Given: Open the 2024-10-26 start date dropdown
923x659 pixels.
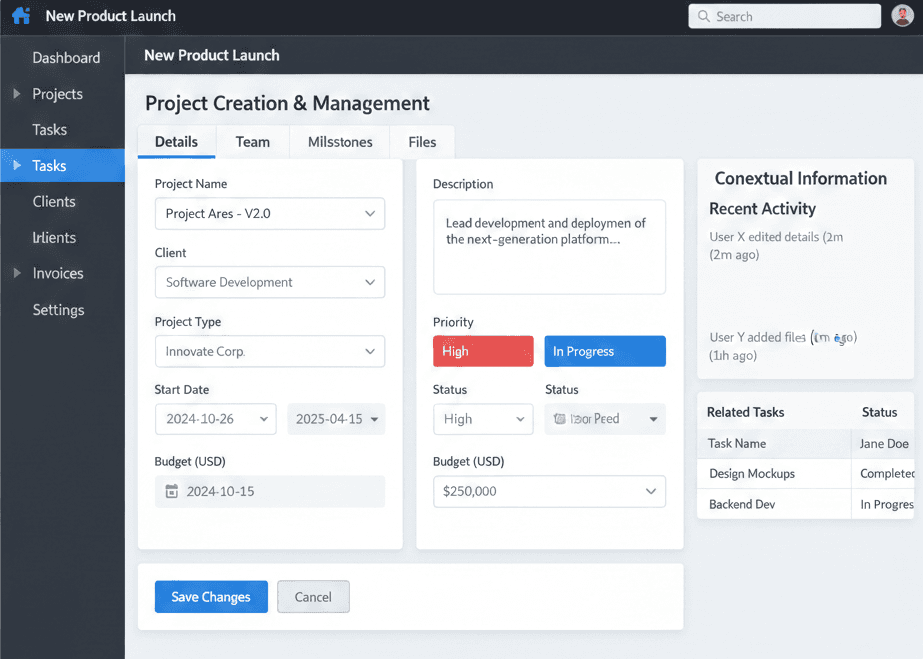Looking at the screenshot, I should pos(215,419).
